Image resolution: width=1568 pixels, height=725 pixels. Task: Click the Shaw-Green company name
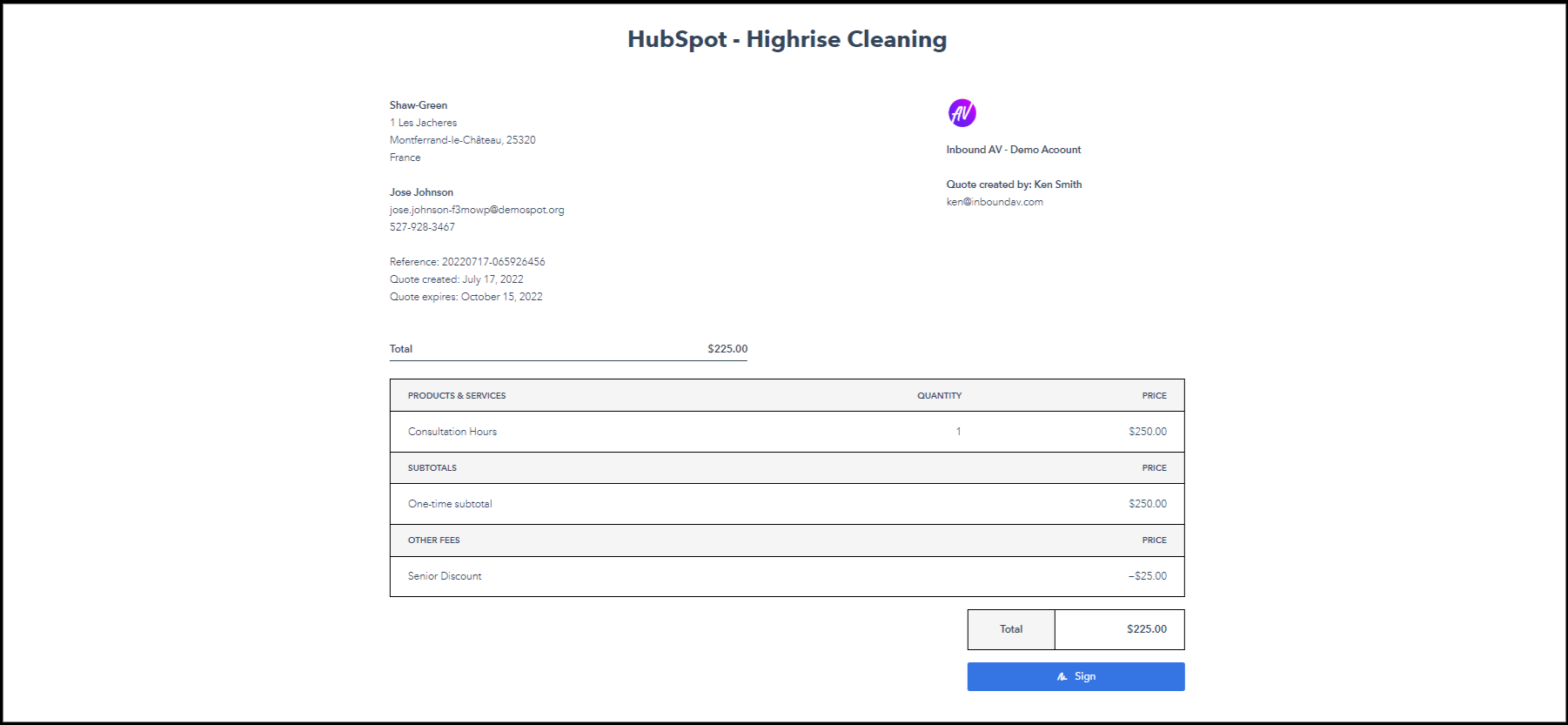click(x=419, y=105)
